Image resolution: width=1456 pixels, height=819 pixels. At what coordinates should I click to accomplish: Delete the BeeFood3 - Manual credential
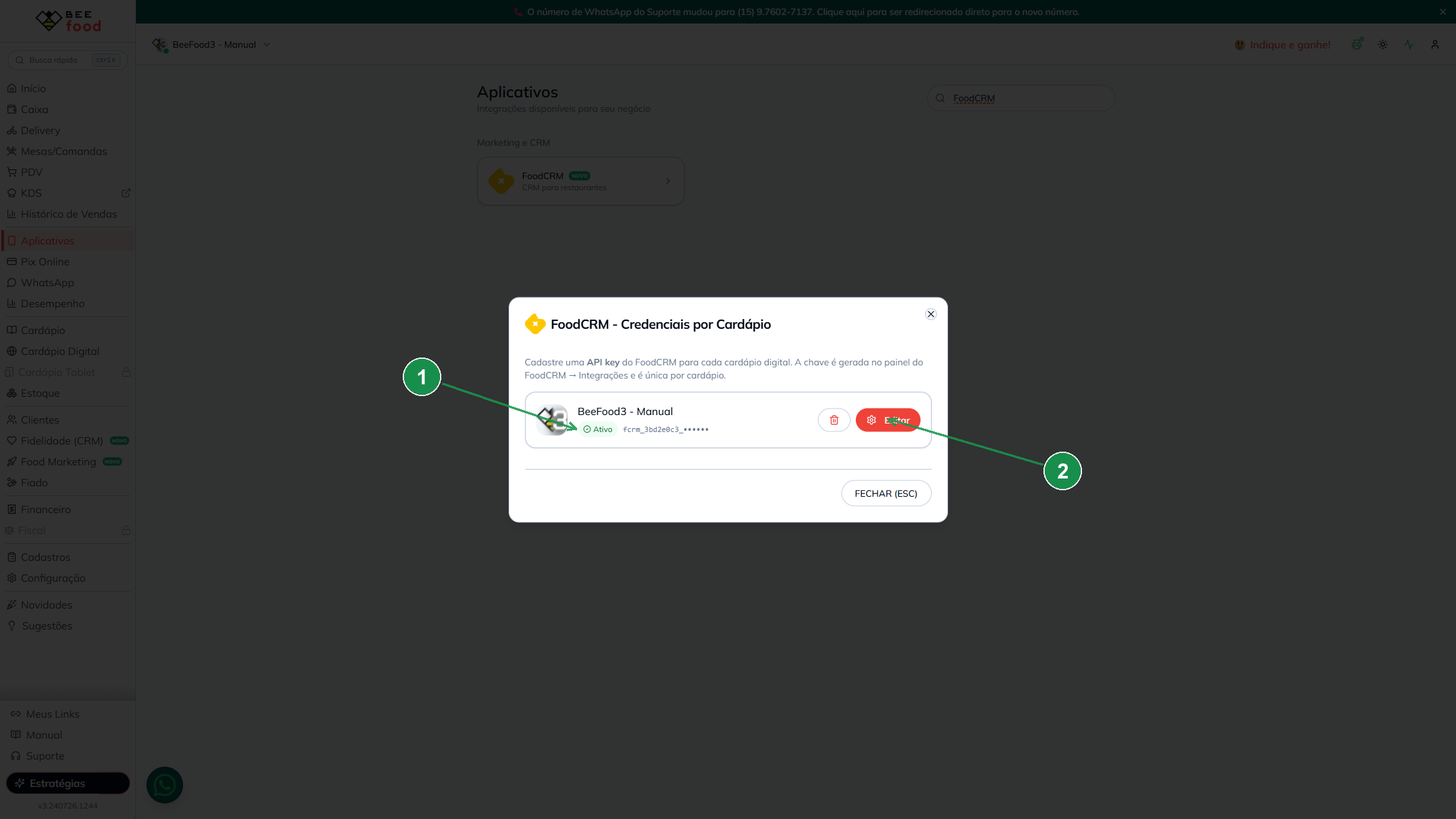click(834, 420)
